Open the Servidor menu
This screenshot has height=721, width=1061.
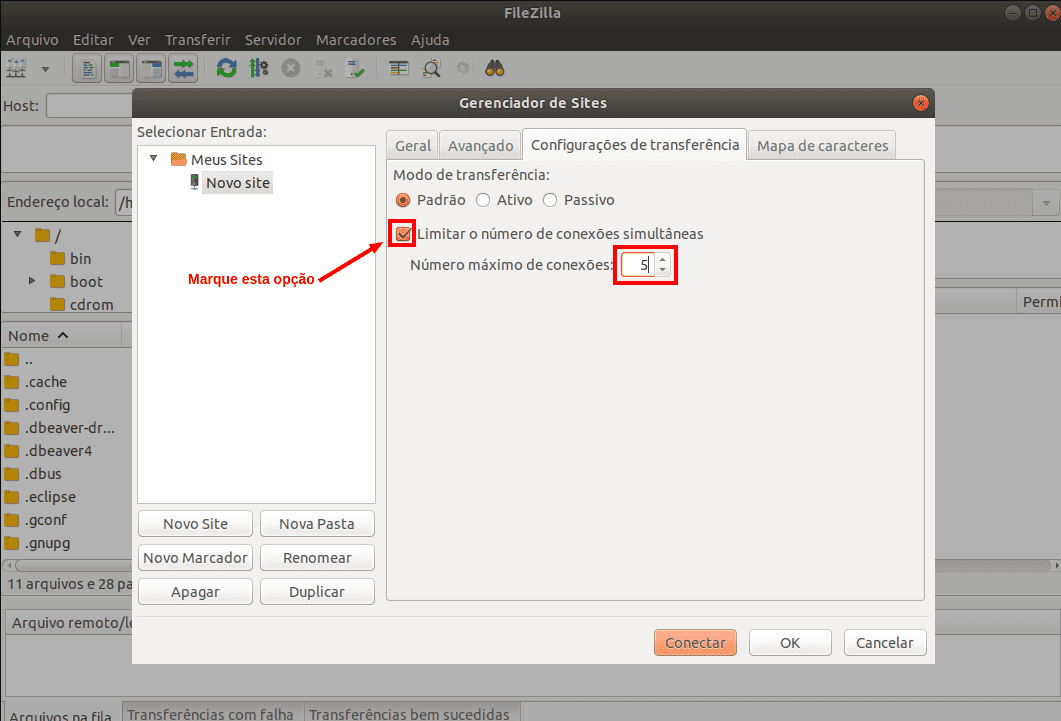click(273, 40)
